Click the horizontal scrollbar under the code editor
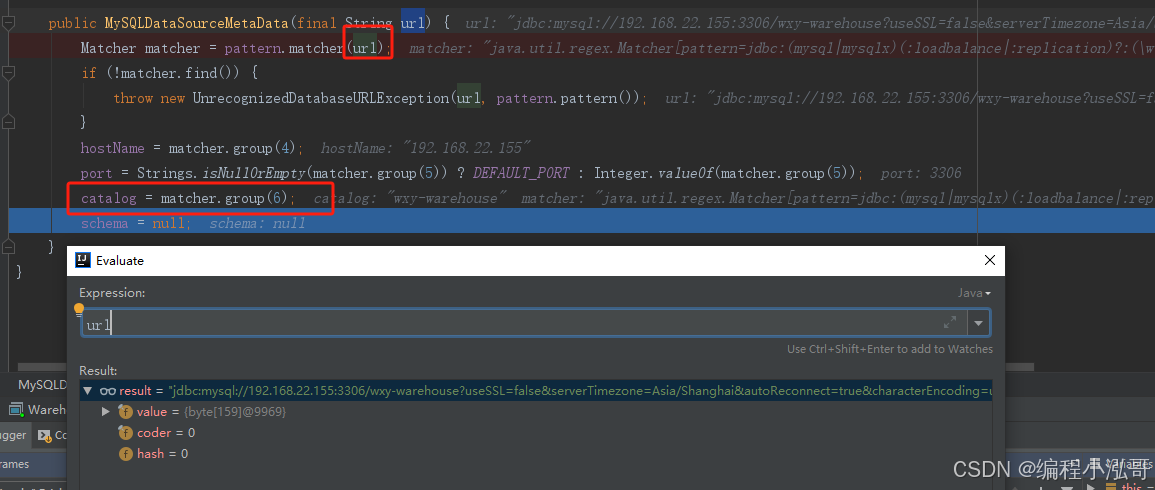The width and height of the screenshot is (1155, 490). point(527,366)
